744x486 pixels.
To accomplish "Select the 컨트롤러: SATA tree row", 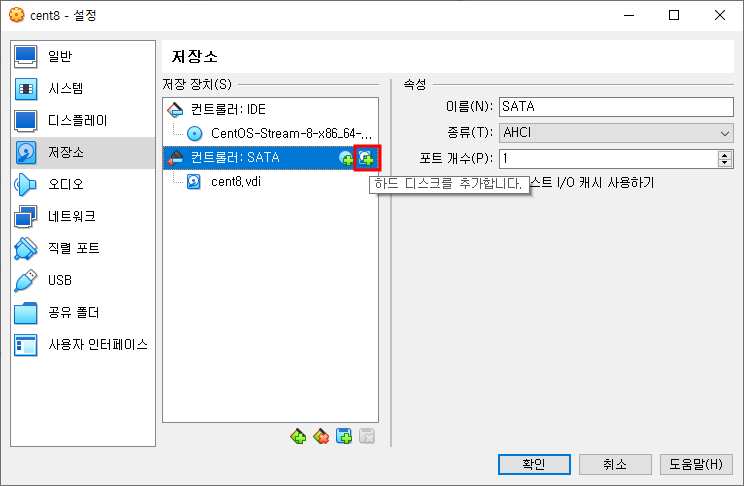I will (x=270, y=158).
